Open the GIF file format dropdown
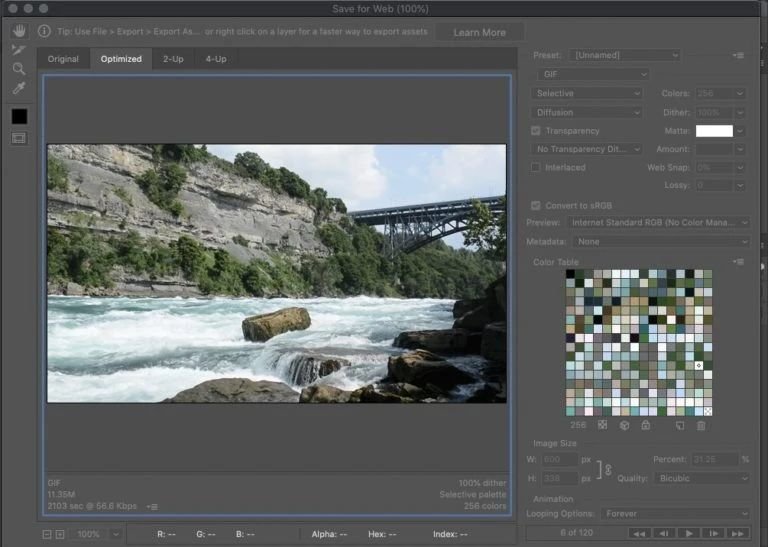768x547 pixels. [593, 74]
